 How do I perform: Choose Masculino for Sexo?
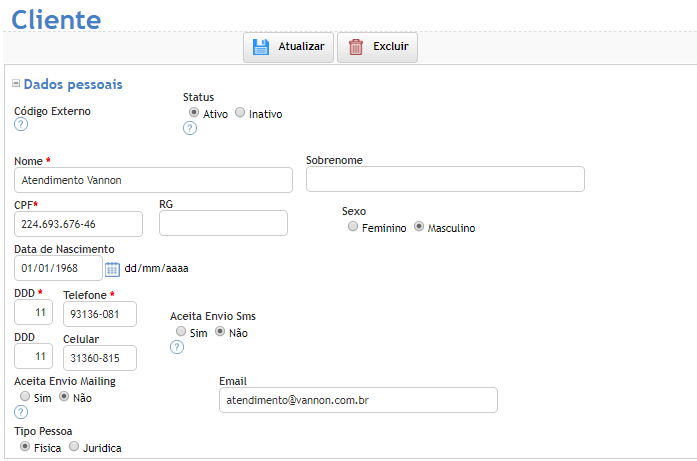pos(419,226)
